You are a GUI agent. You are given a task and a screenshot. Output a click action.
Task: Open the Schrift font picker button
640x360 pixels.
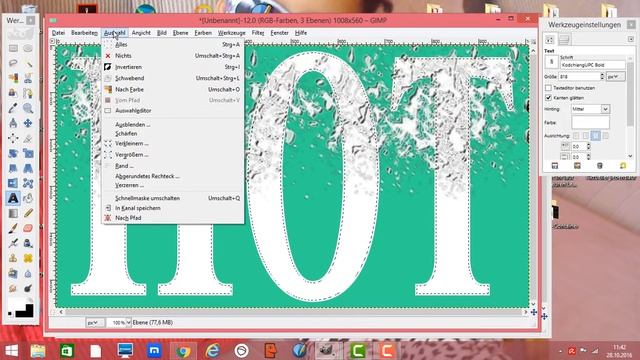551,62
